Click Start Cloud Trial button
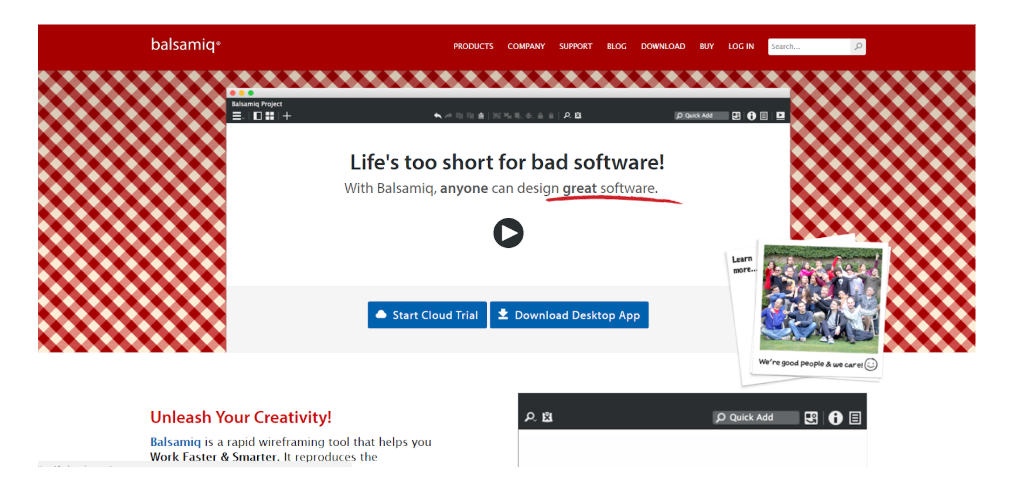The image size is (1012, 488). coord(427,315)
